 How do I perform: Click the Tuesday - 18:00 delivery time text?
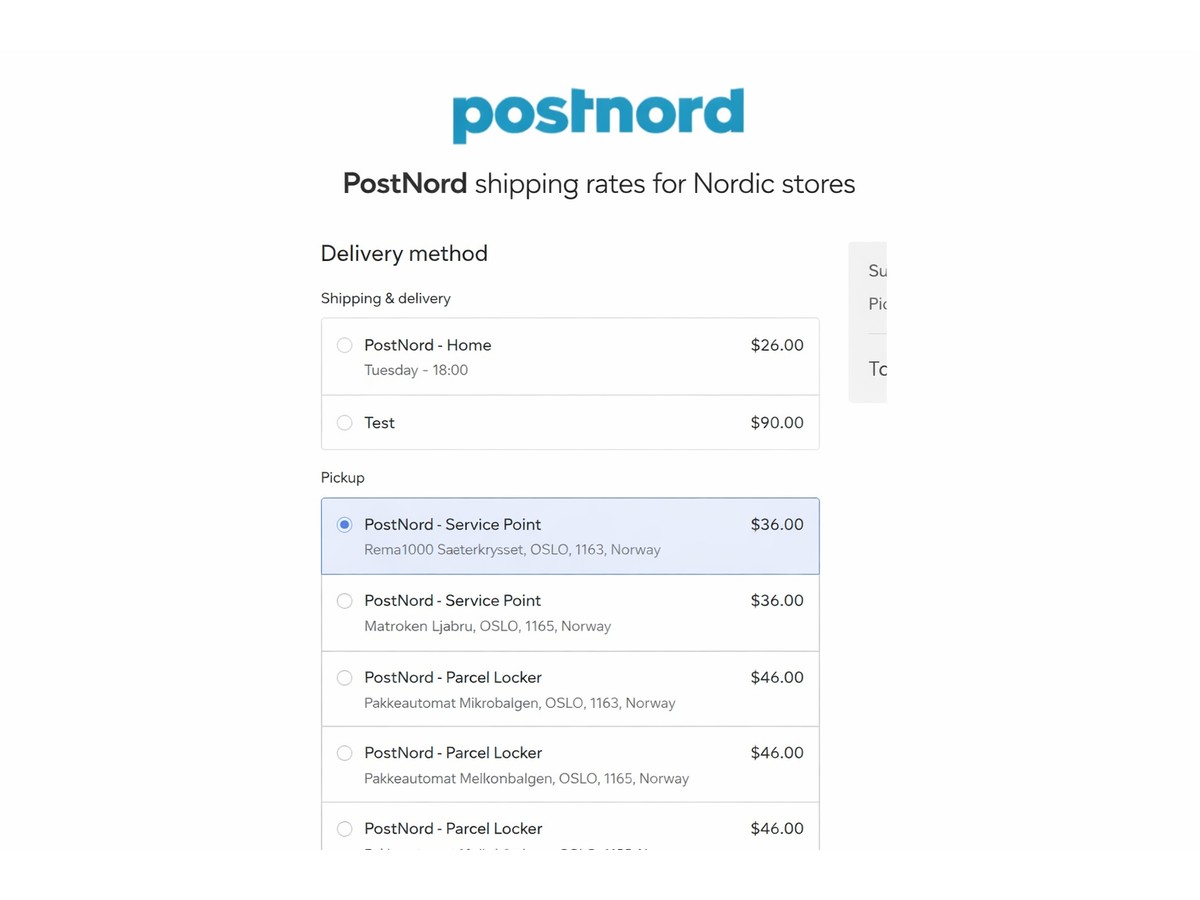coord(415,370)
